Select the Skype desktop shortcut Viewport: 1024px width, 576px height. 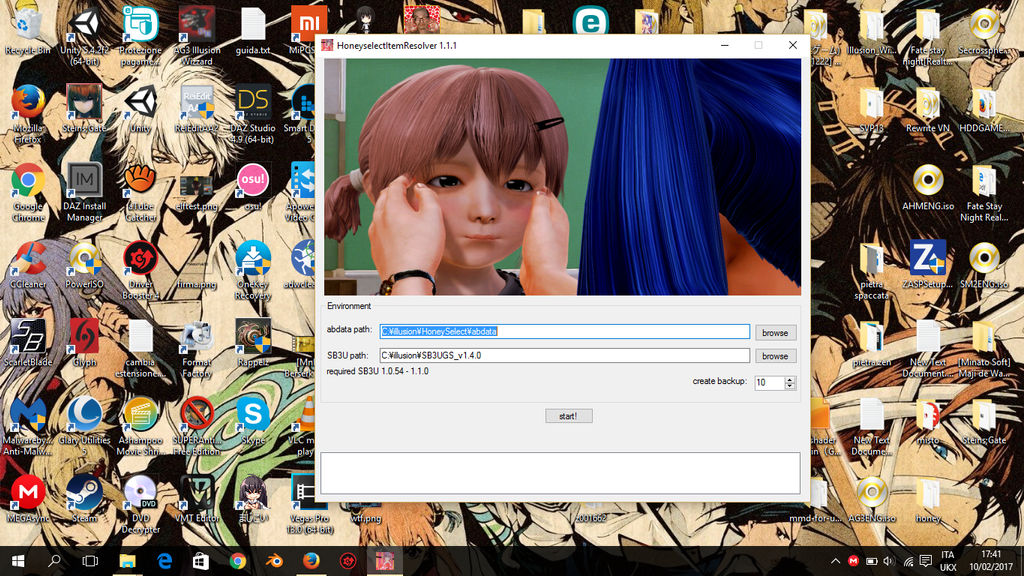tap(253, 422)
